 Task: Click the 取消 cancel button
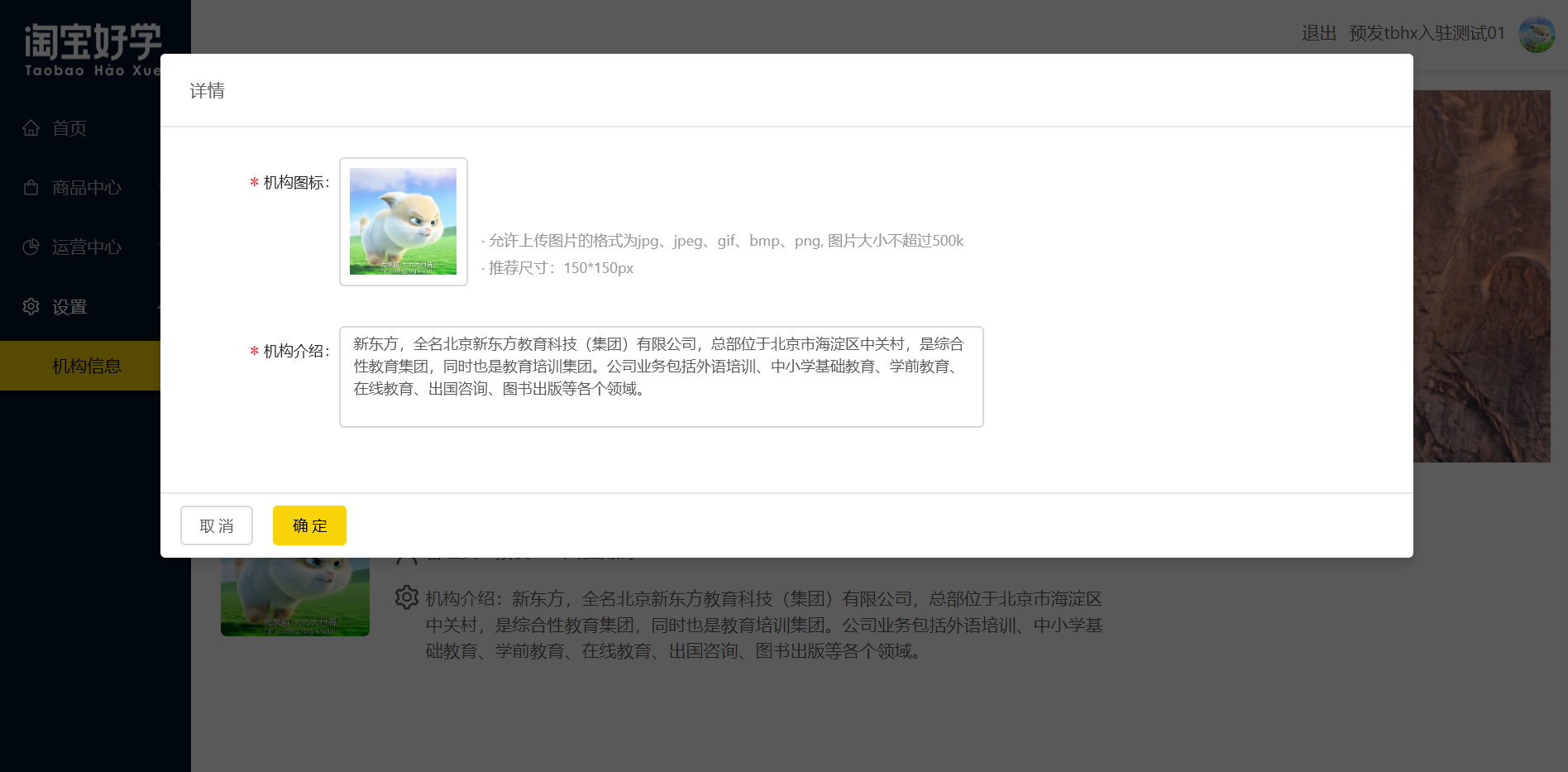point(217,525)
